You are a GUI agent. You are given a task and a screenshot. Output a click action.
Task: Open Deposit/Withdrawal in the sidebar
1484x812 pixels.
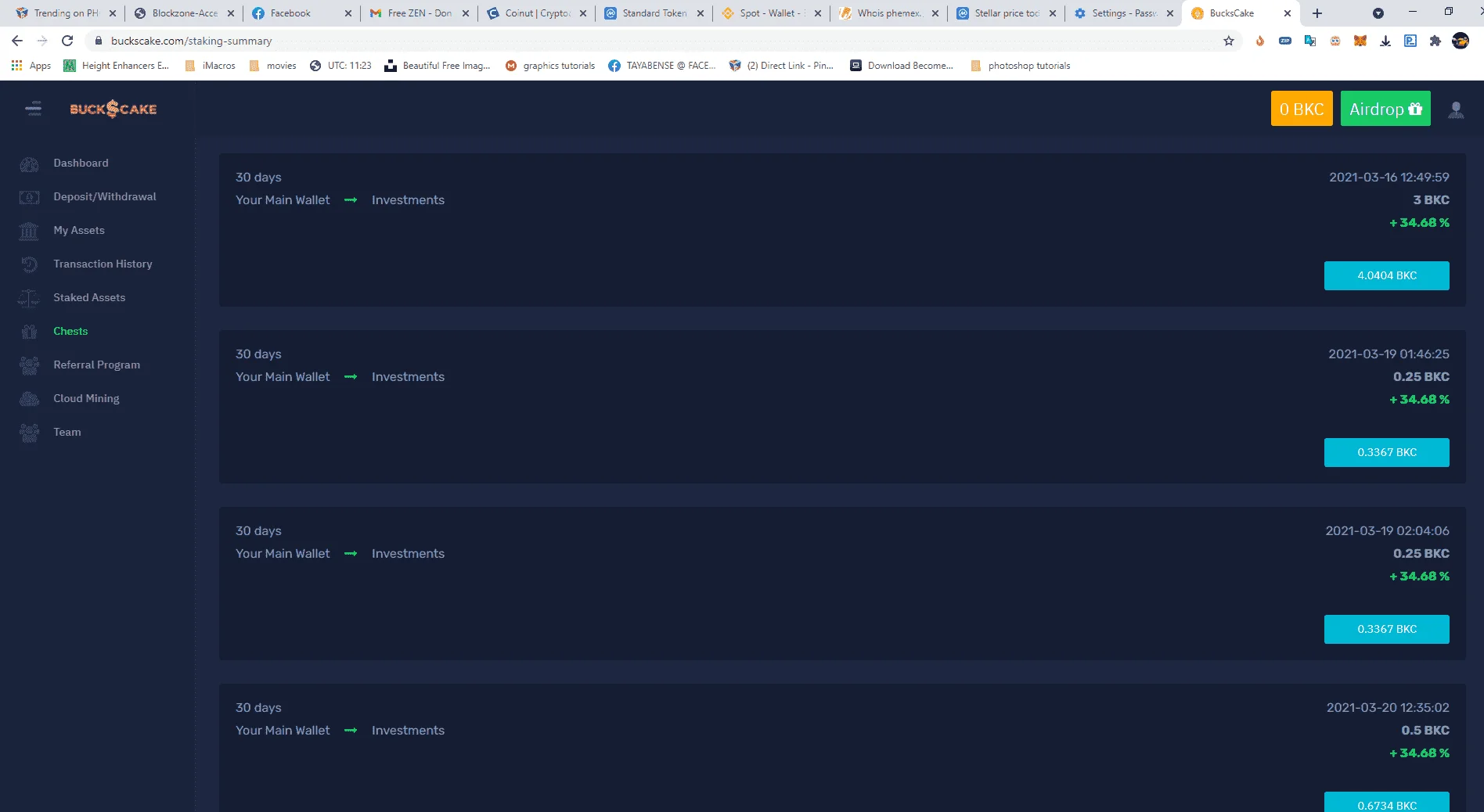pyautogui.click(x=105, y=196)
